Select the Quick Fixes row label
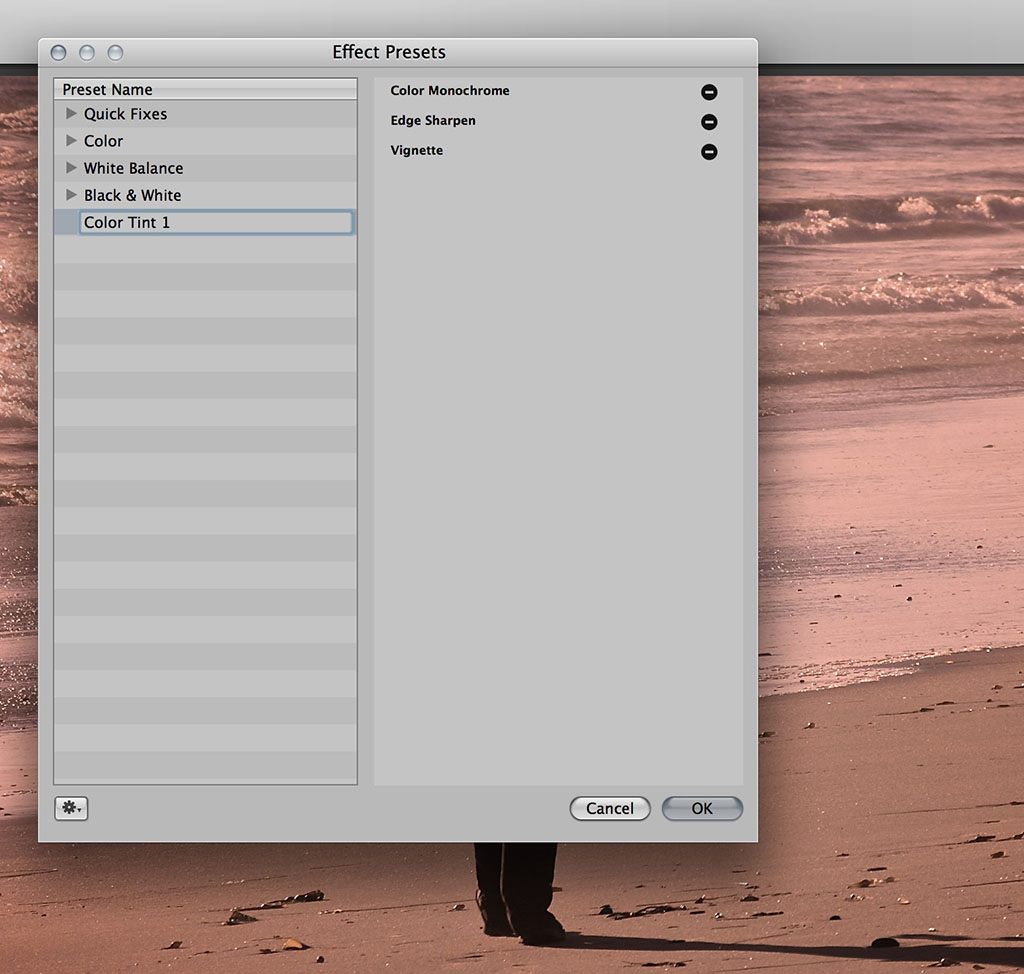1024x974 pixels. click(x=125, y=114)
